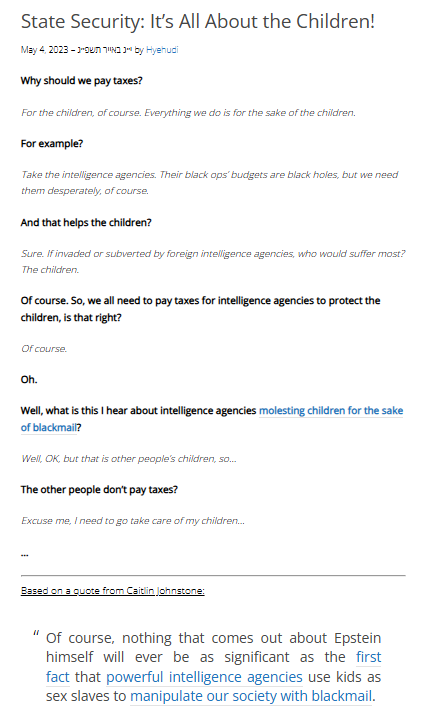Click the 'And that helps the children?' line
The image size is (422, 722).
[86, 222]
